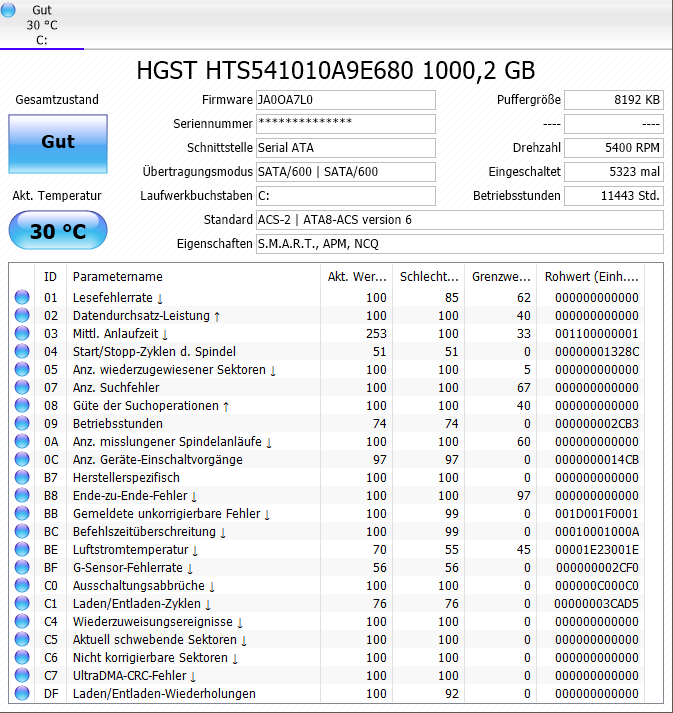Click the Grenzwe... column header
Viewport: 673px width, 713px height.
click(x=501, y=276)
